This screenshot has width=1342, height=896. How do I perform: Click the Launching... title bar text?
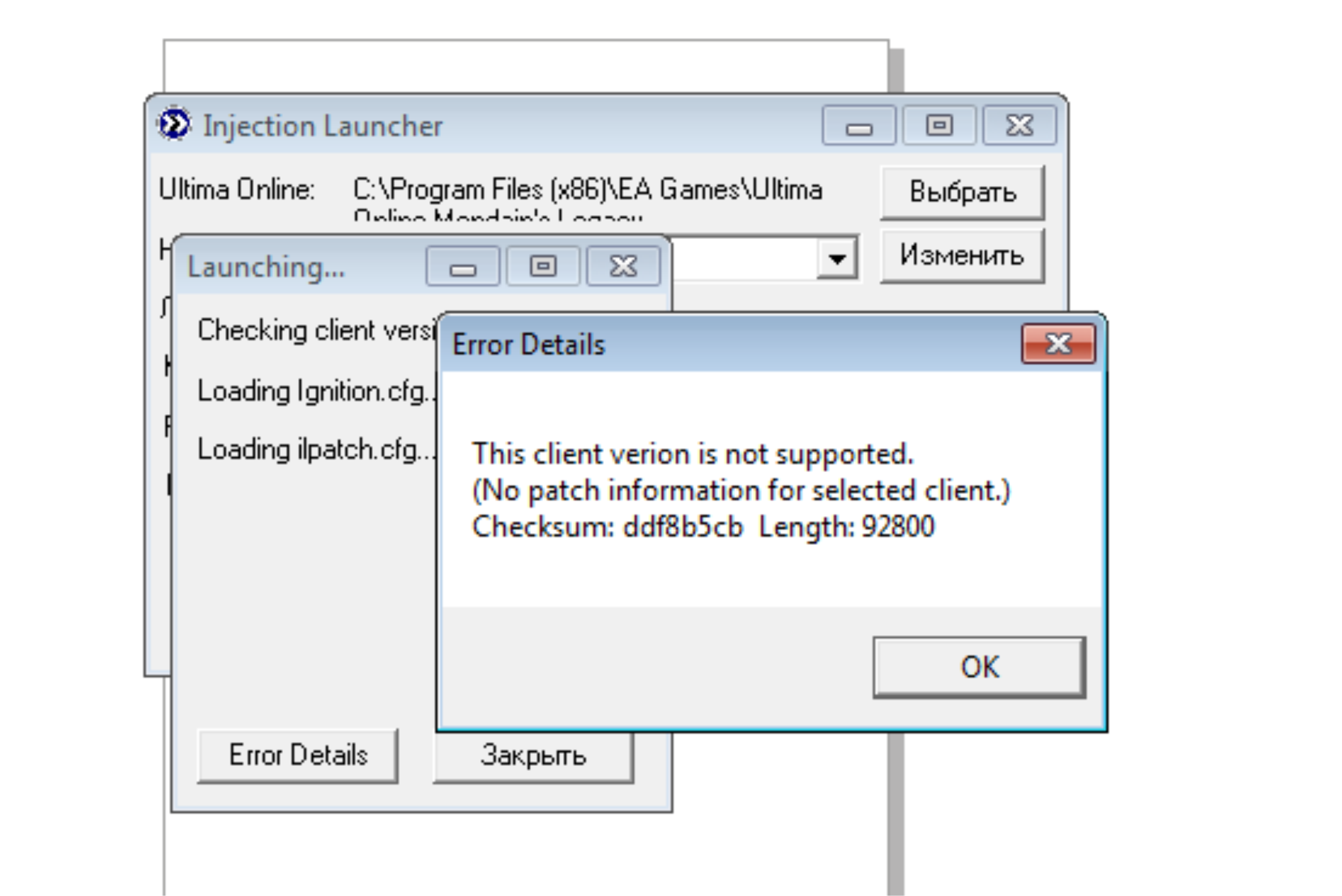(x=266, y=267)
